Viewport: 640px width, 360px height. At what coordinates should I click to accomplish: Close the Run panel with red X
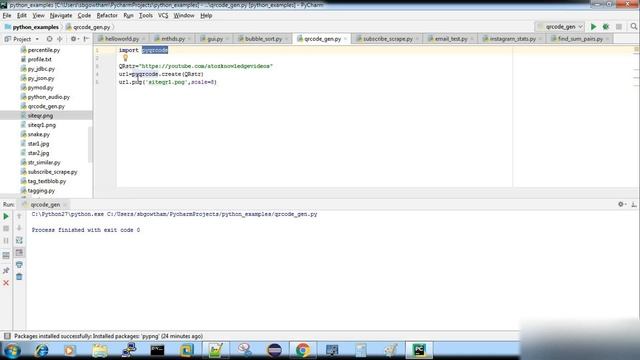tap(6, 282)
